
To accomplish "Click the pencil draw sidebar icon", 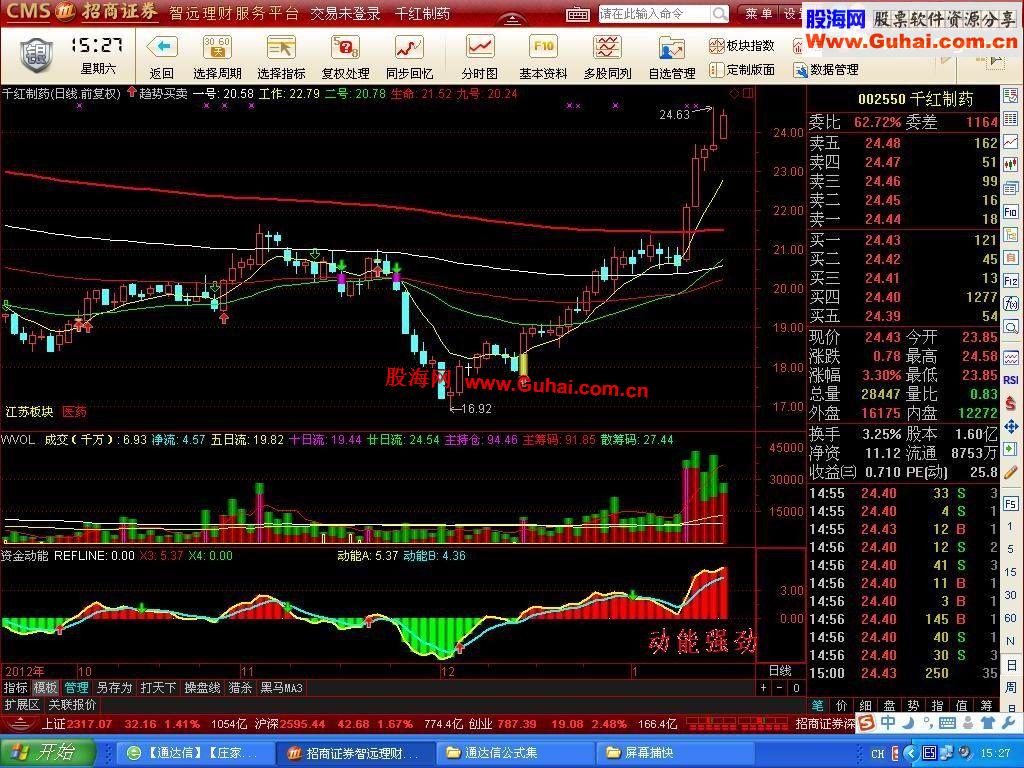I will point(1010,472).
